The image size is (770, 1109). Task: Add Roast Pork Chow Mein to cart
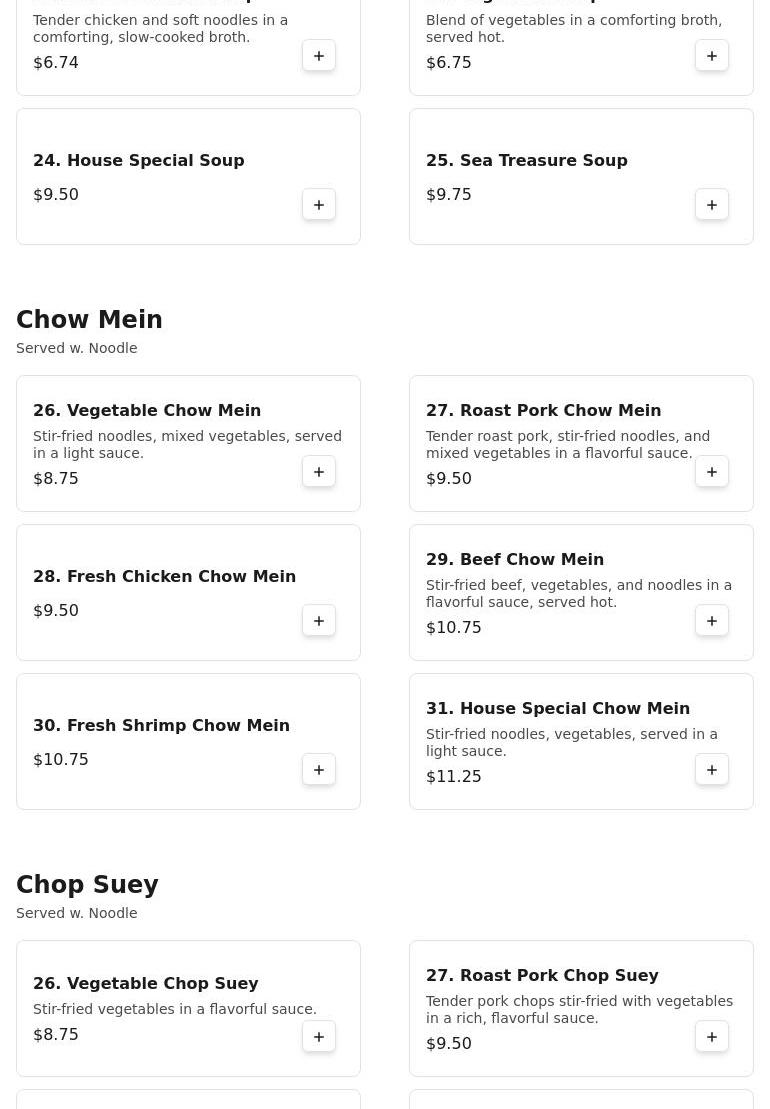point(712,472)
